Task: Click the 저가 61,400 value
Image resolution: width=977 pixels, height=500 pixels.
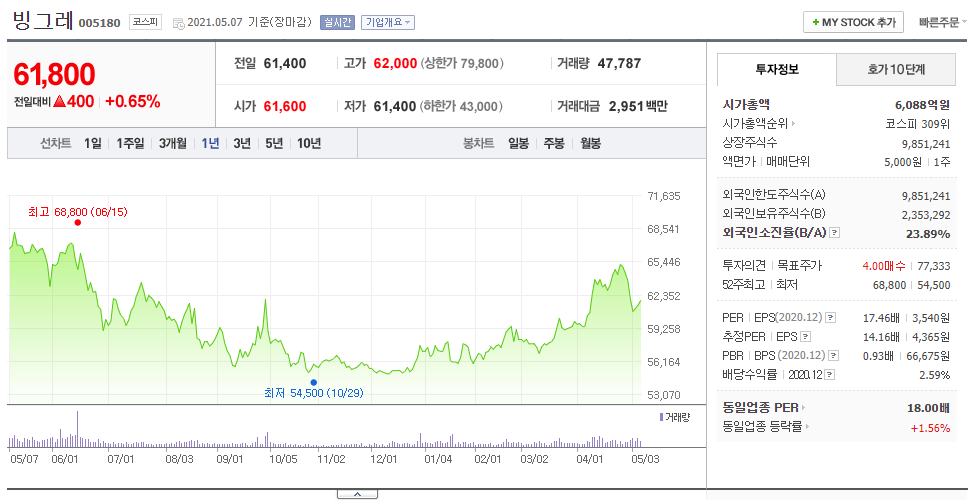Action: tap(394, 106)
